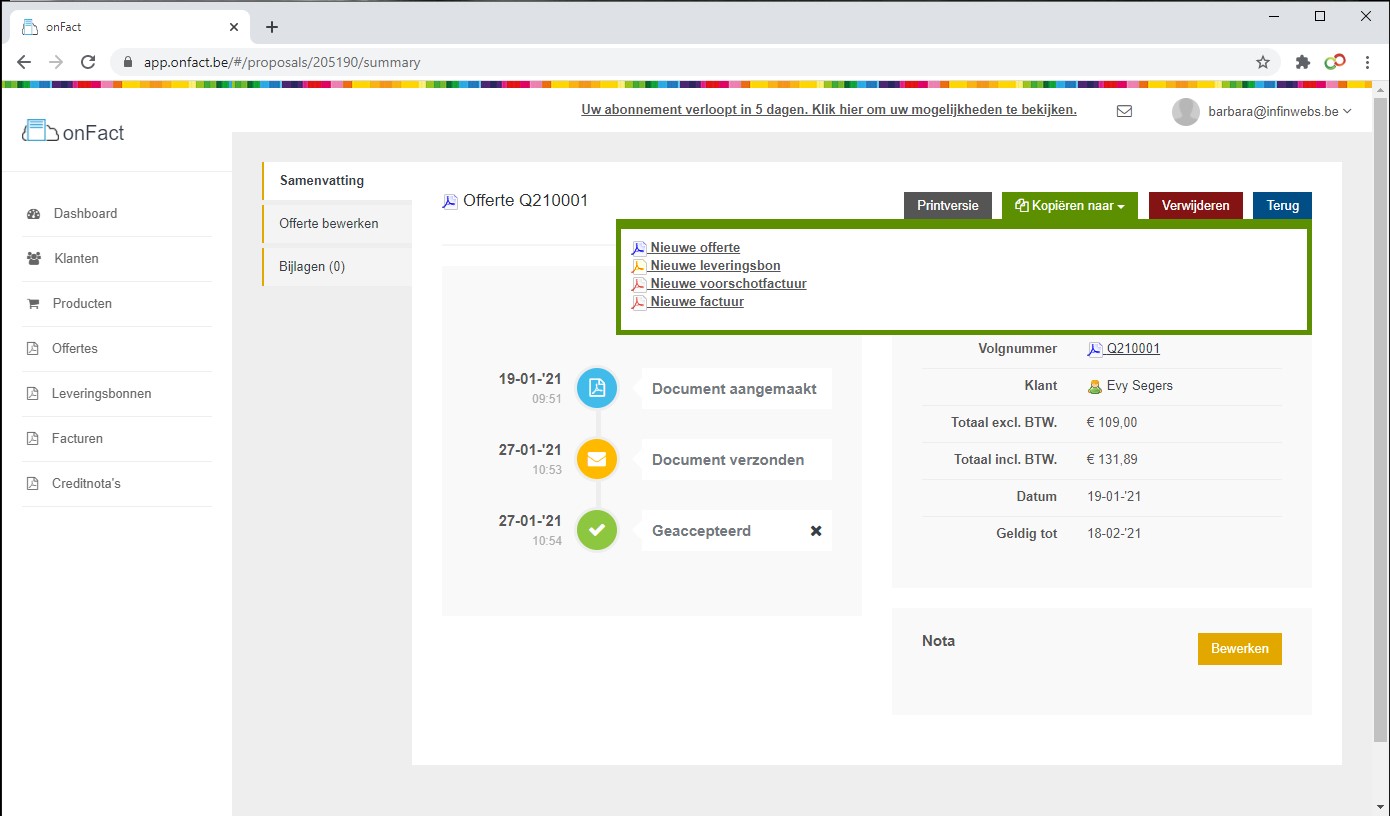Click the yellow document sent envelope icon
Viewport: 1390px width, 816px height.
click(597, 459)
